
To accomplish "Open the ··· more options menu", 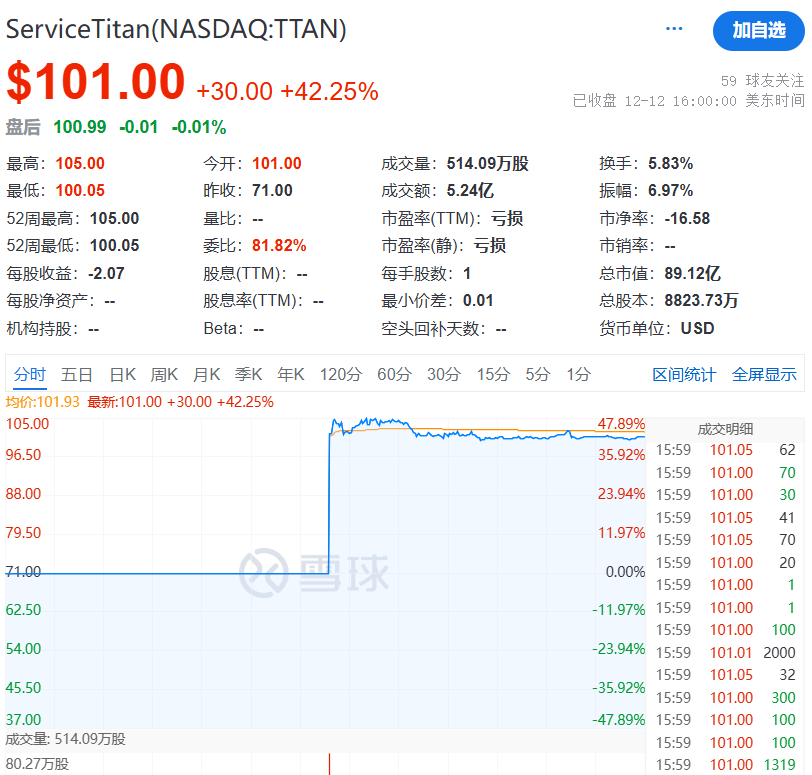I will tap(674, 30).
